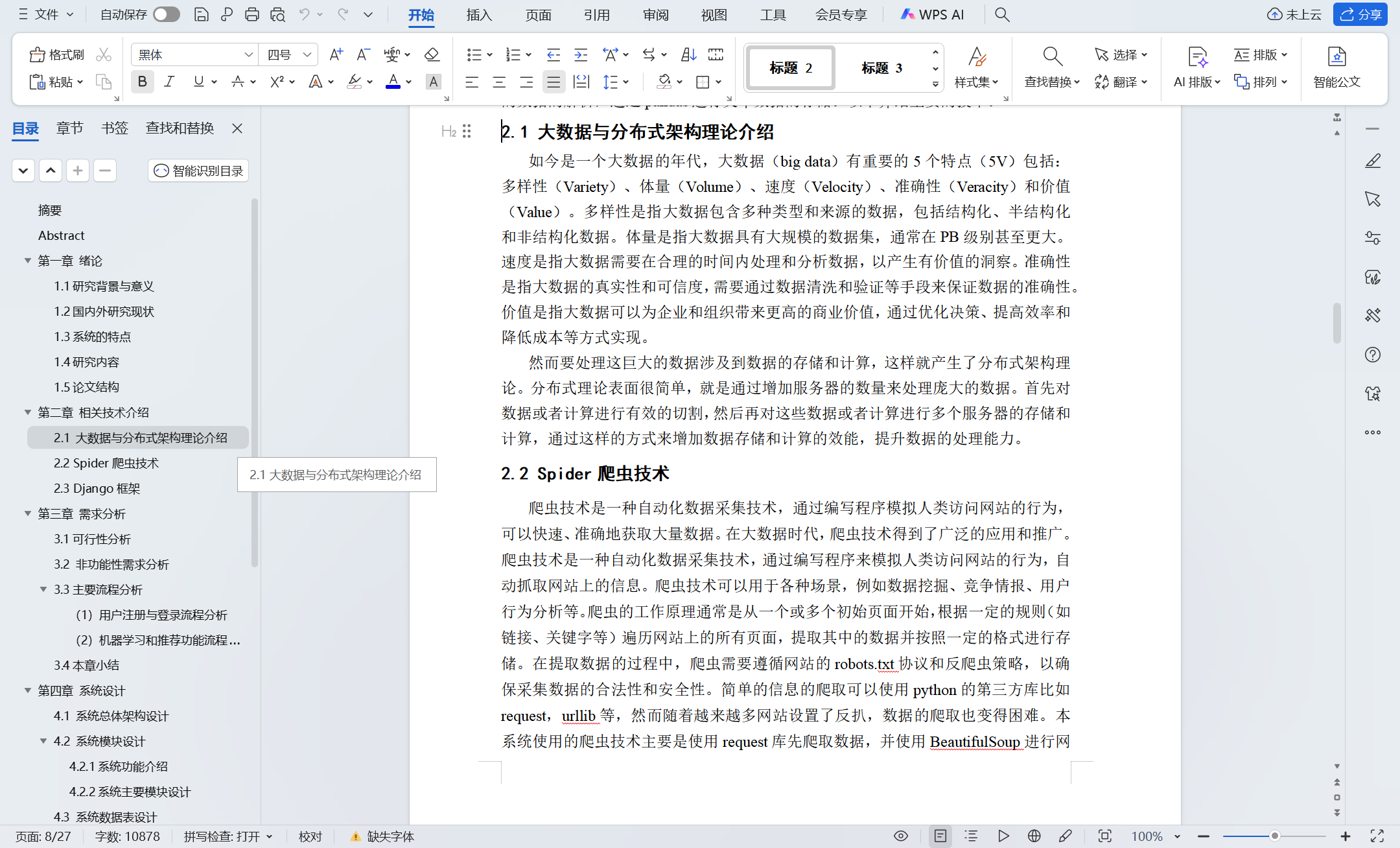Go to 2.2 Spider 爬虫技术 in outline
1400x848 pixels.
coord(106,463)
